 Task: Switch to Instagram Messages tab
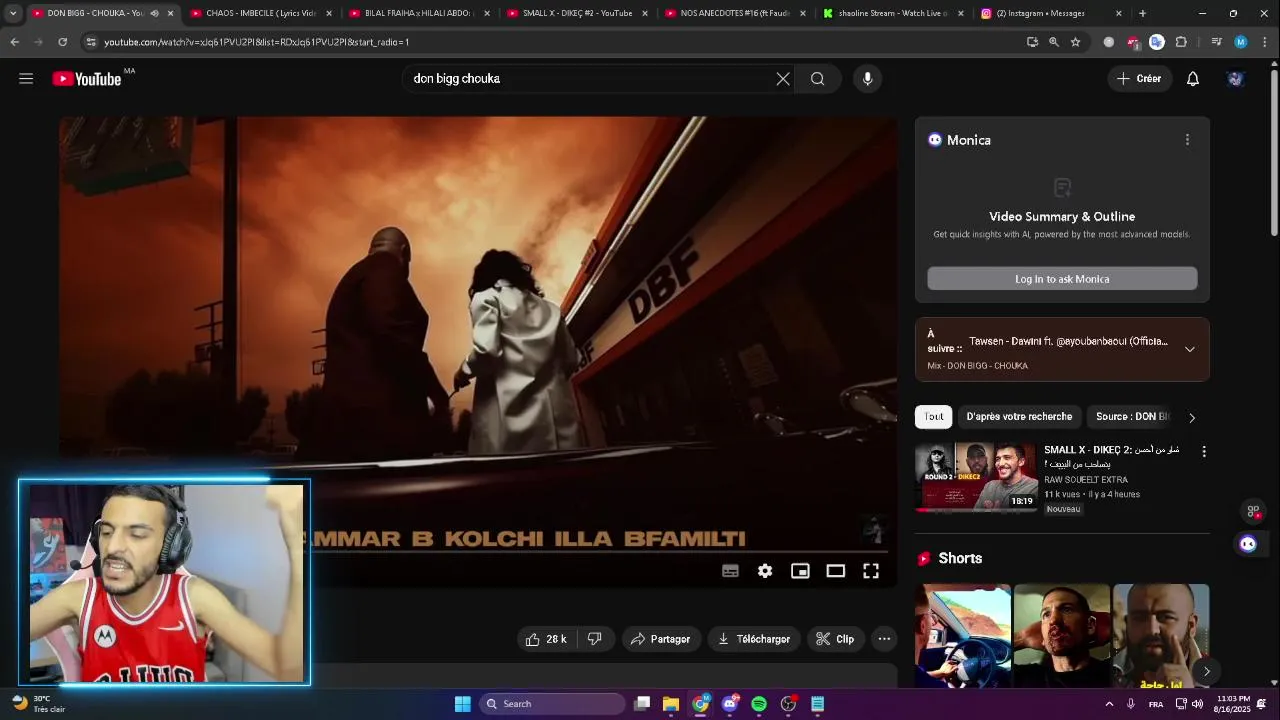coord(1051,13)
